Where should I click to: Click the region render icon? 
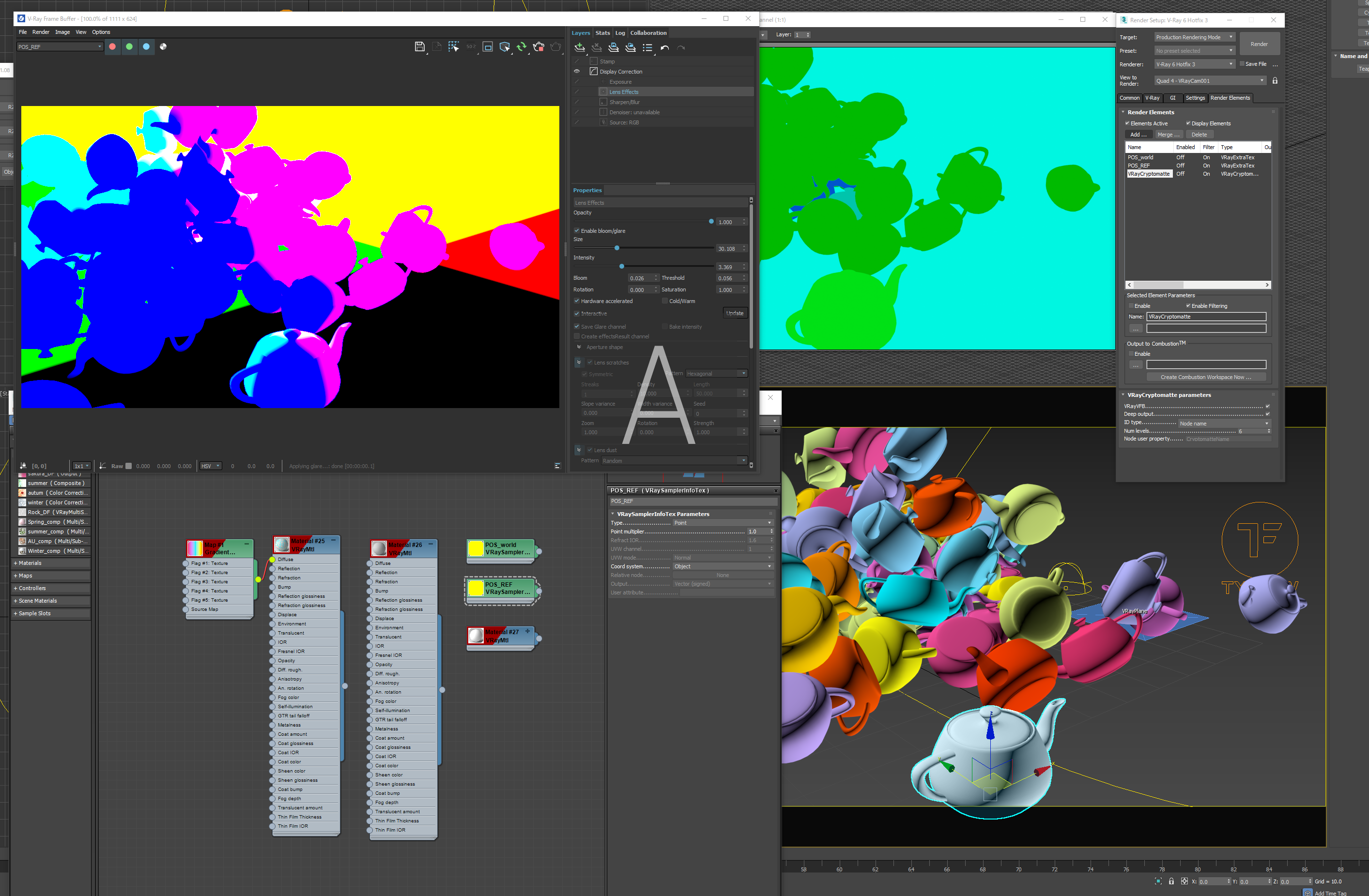point(488,47)
